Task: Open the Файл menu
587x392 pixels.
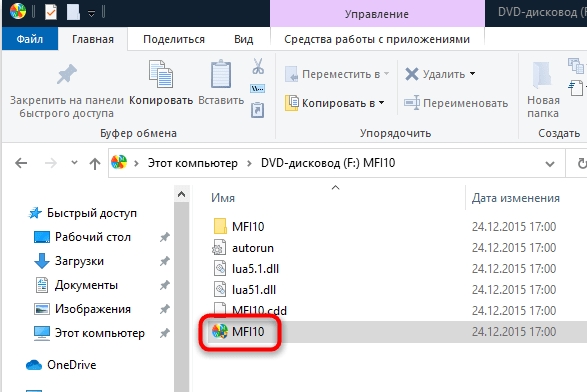Action: pos(30,39)
